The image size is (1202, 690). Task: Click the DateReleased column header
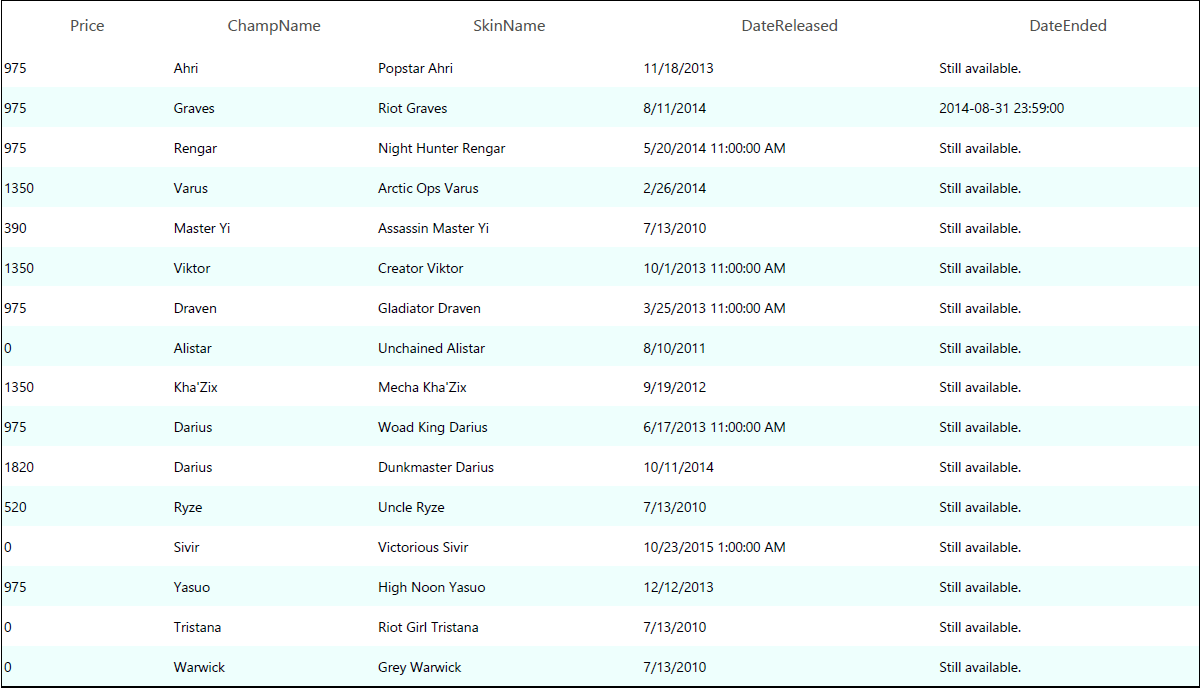click(x=789, y=26)
